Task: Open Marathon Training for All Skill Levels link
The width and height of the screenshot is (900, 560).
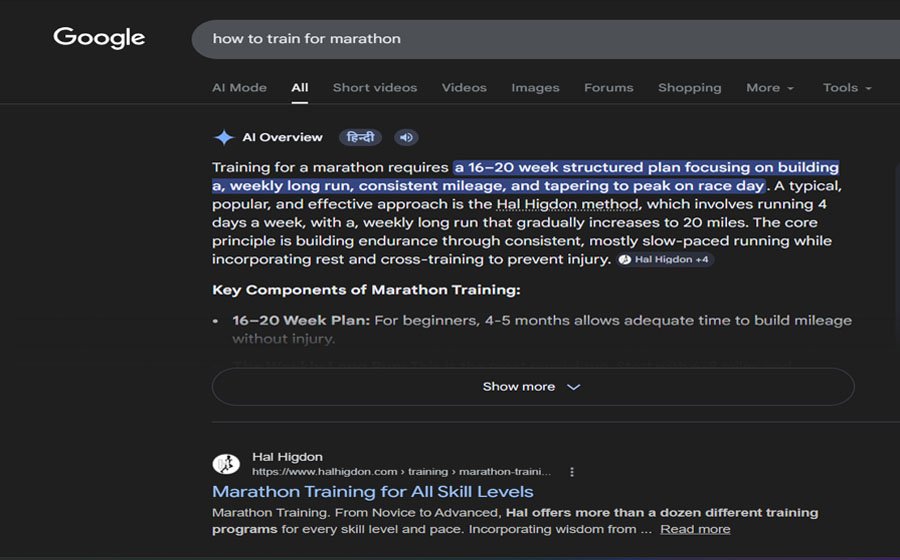Action: tap(372, 492)
